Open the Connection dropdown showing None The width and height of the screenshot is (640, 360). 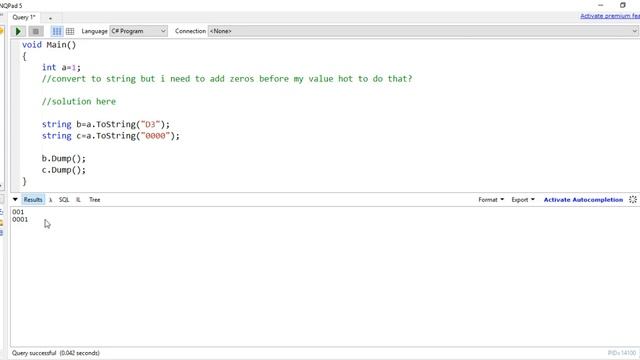tap(423, 31)
